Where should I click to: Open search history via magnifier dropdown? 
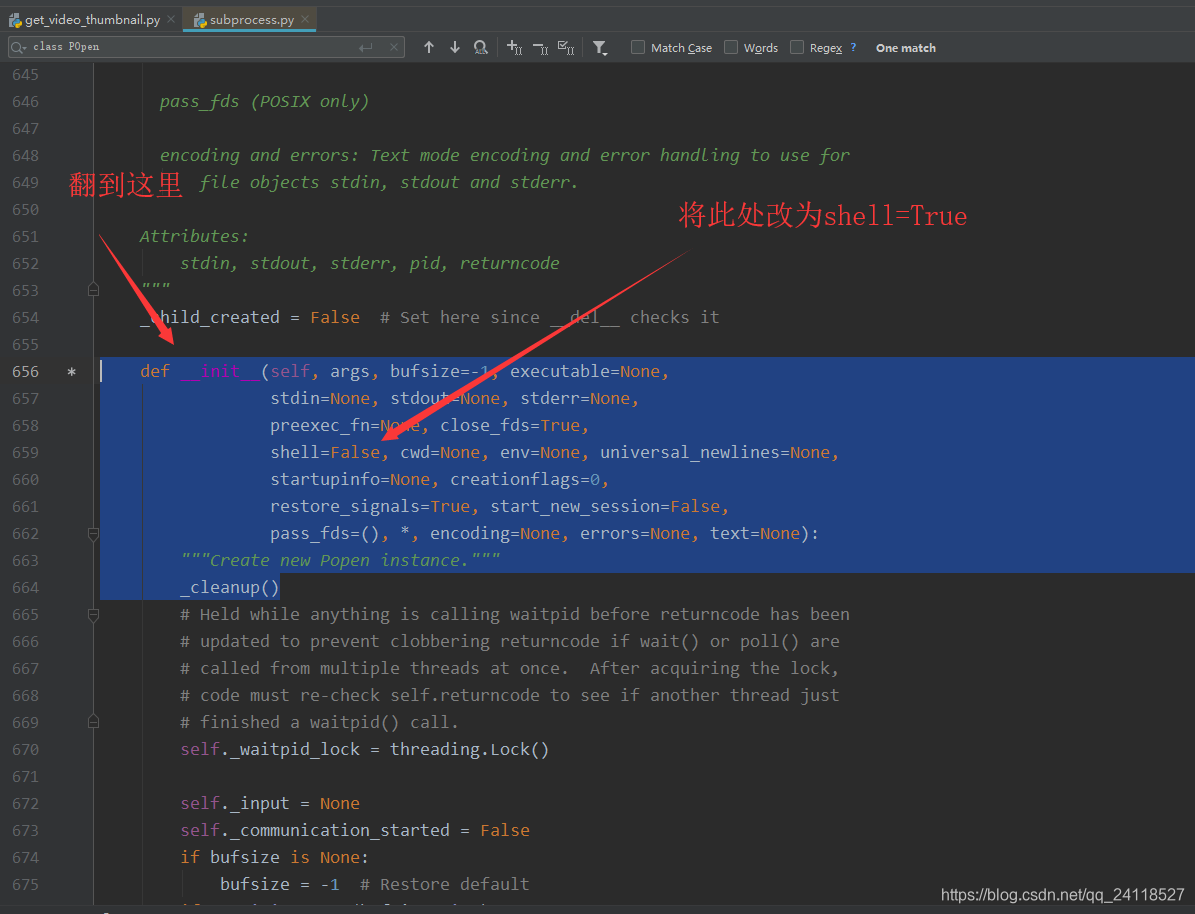click(18, 47)
